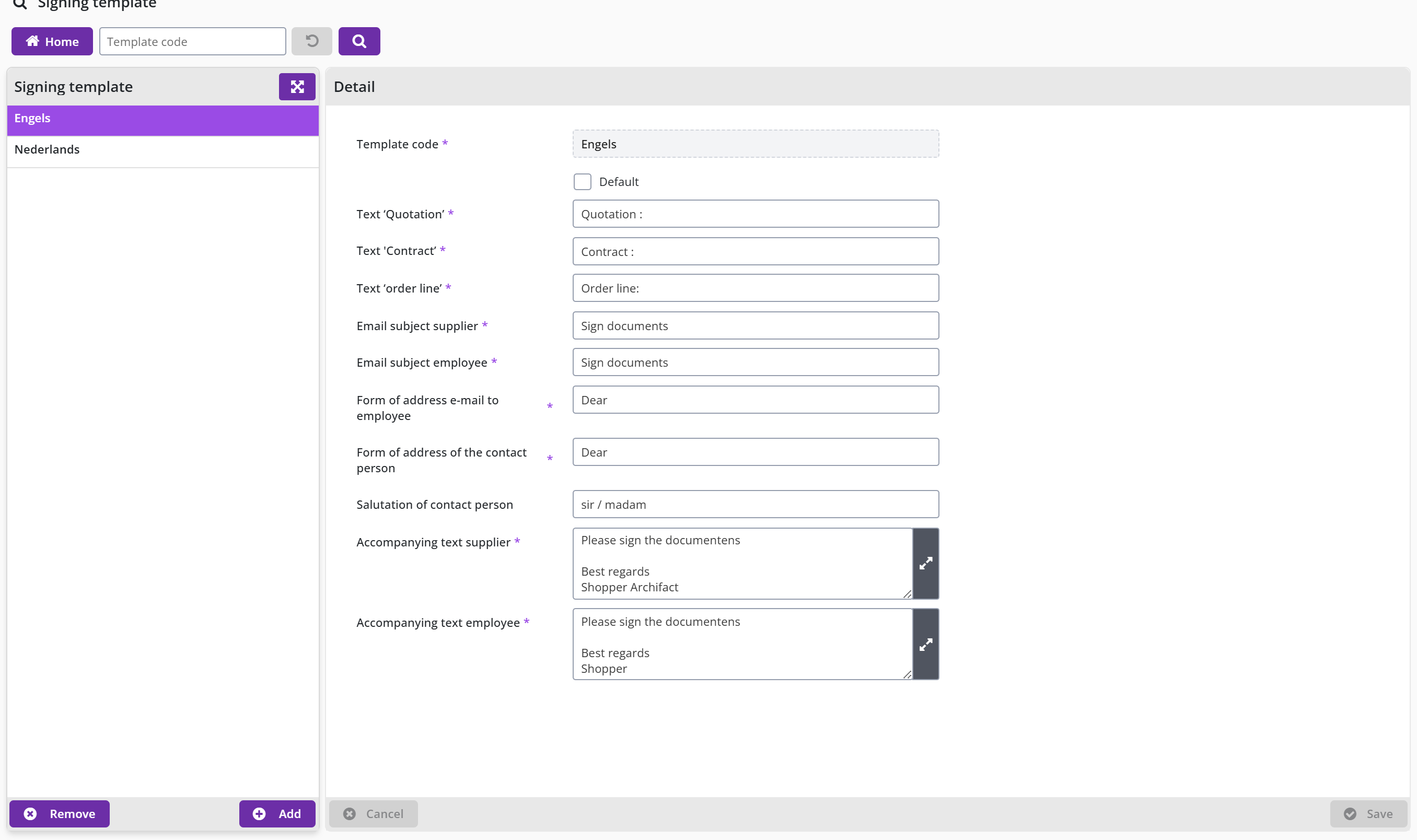Edit Salutation of contact person field
This screenshot has height=840, width=1417.
[756, 504]
